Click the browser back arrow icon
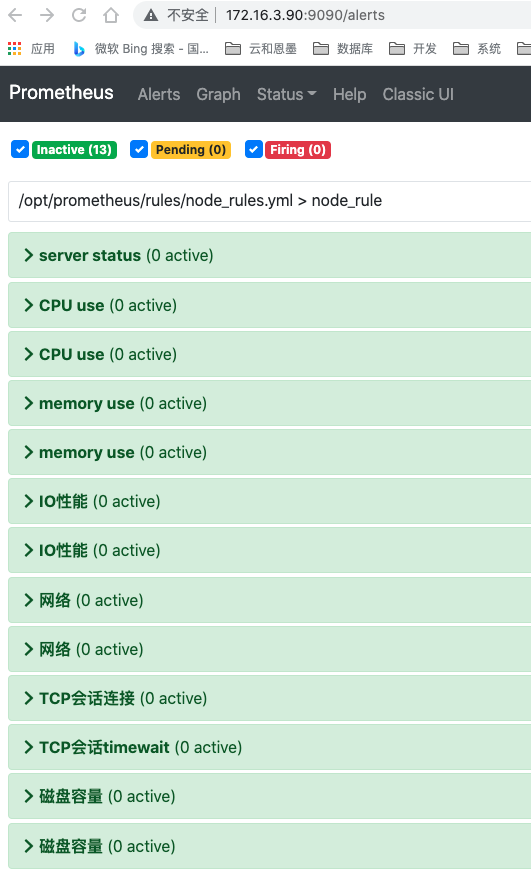The height and width of the screenshot is (873, 531). click(15, 15)
